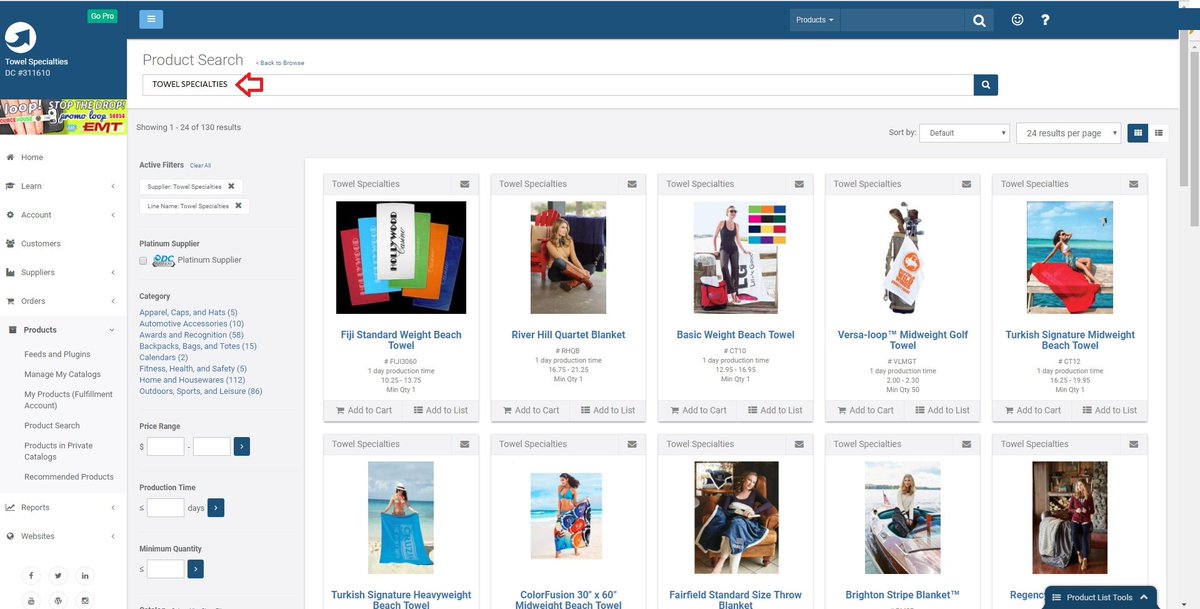Email supplier on Versa-loop Midweight Golf Towel card
1200x609 pixels.
pos(966,184)
